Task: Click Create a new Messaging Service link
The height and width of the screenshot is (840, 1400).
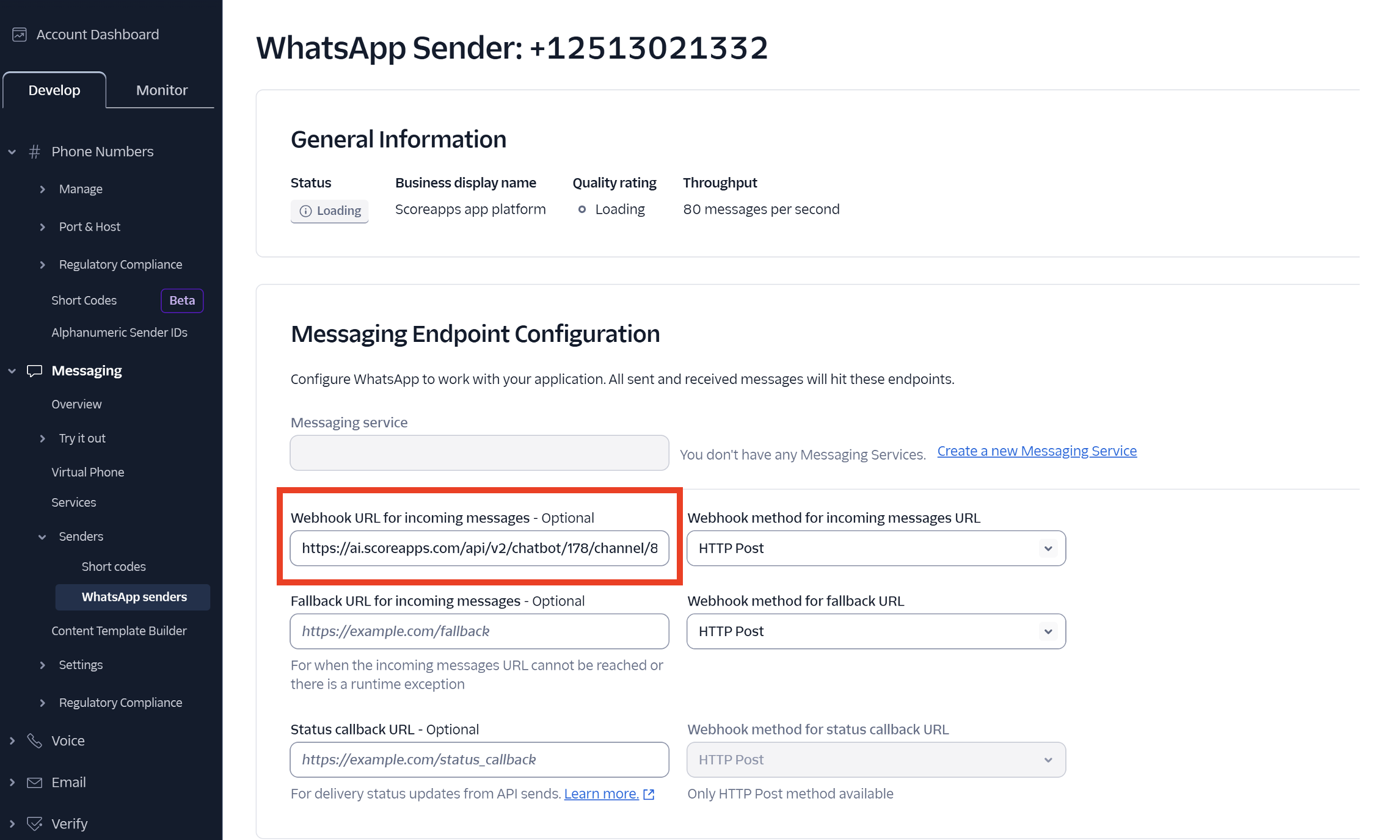Action: tap(1037, 451)
